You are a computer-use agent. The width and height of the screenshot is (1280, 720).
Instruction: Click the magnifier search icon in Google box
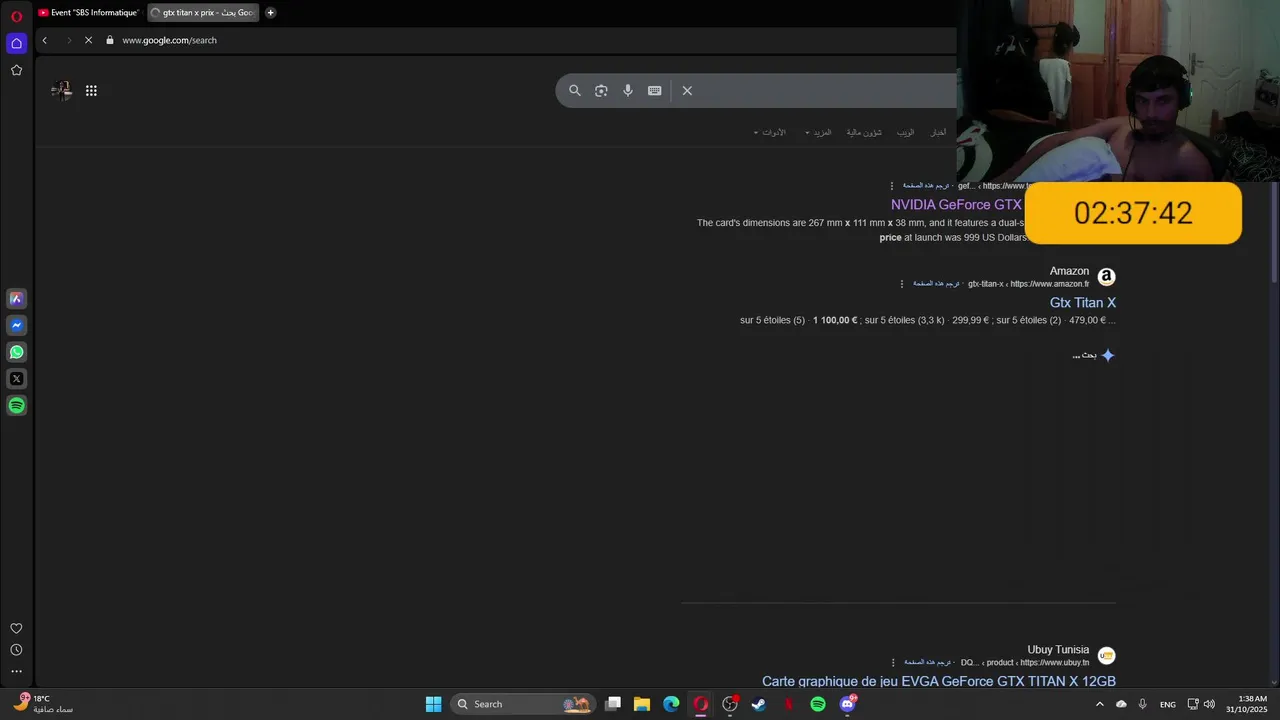pos(575,90)
